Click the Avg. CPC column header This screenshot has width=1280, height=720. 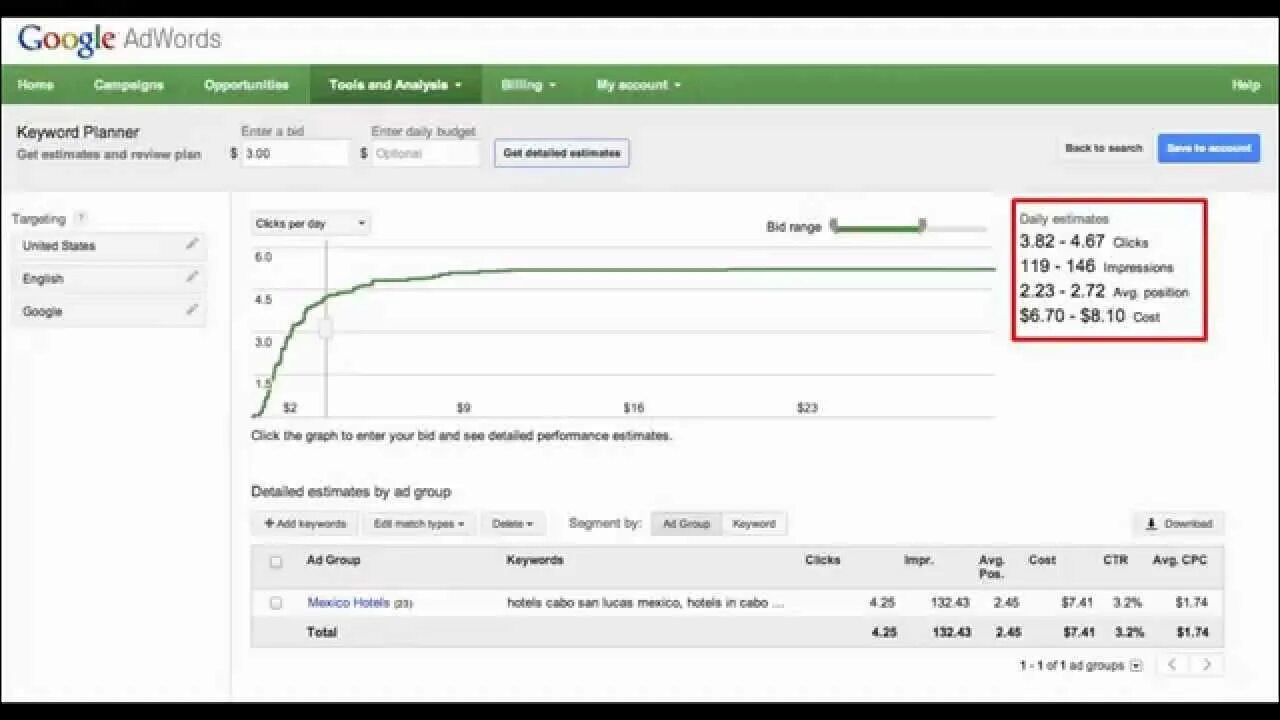click(1180, 560)
